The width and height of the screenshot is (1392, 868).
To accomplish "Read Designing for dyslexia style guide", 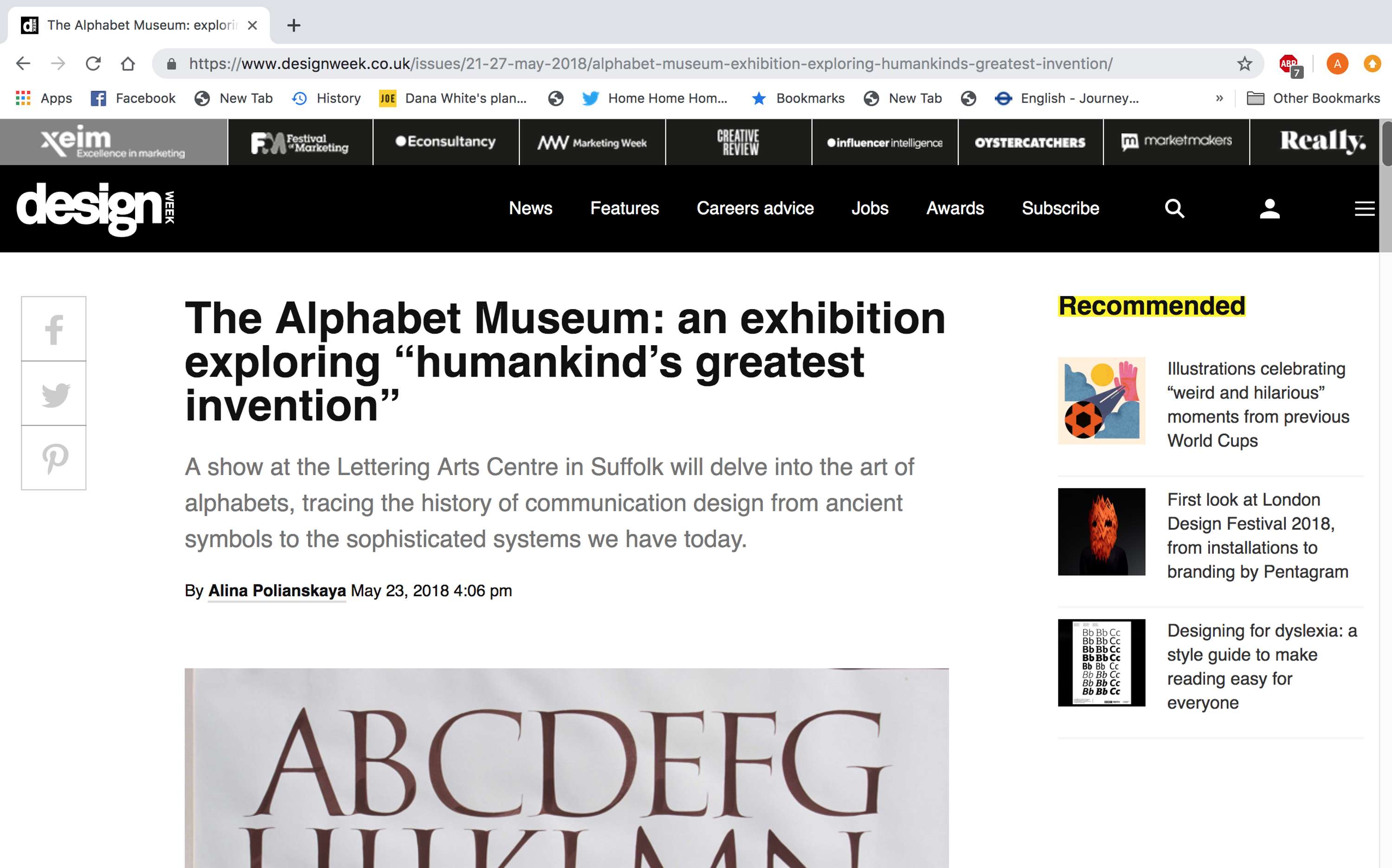I will click(1262, 666).
